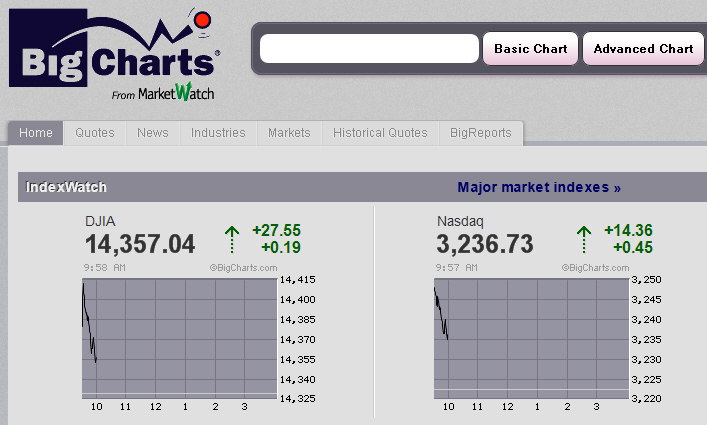Viewport: 707px width, 425px height.
Task: Switch to the BigReports tab
Action: 481,133
